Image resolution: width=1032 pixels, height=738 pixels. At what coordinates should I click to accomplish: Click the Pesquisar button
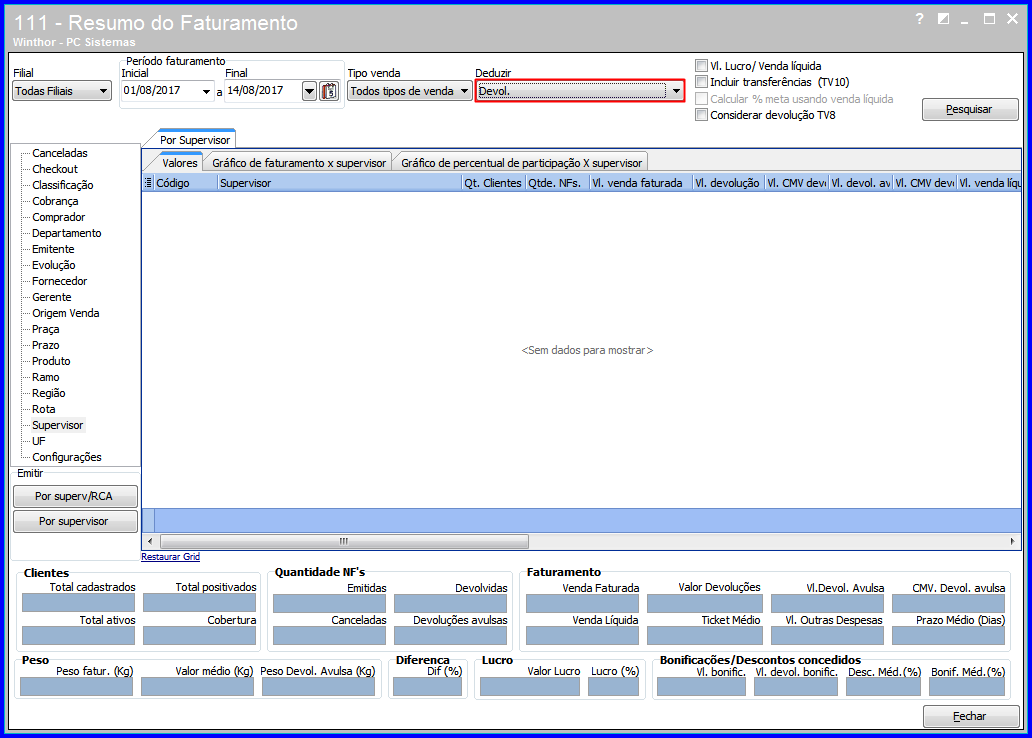click(x=969, y=109)
